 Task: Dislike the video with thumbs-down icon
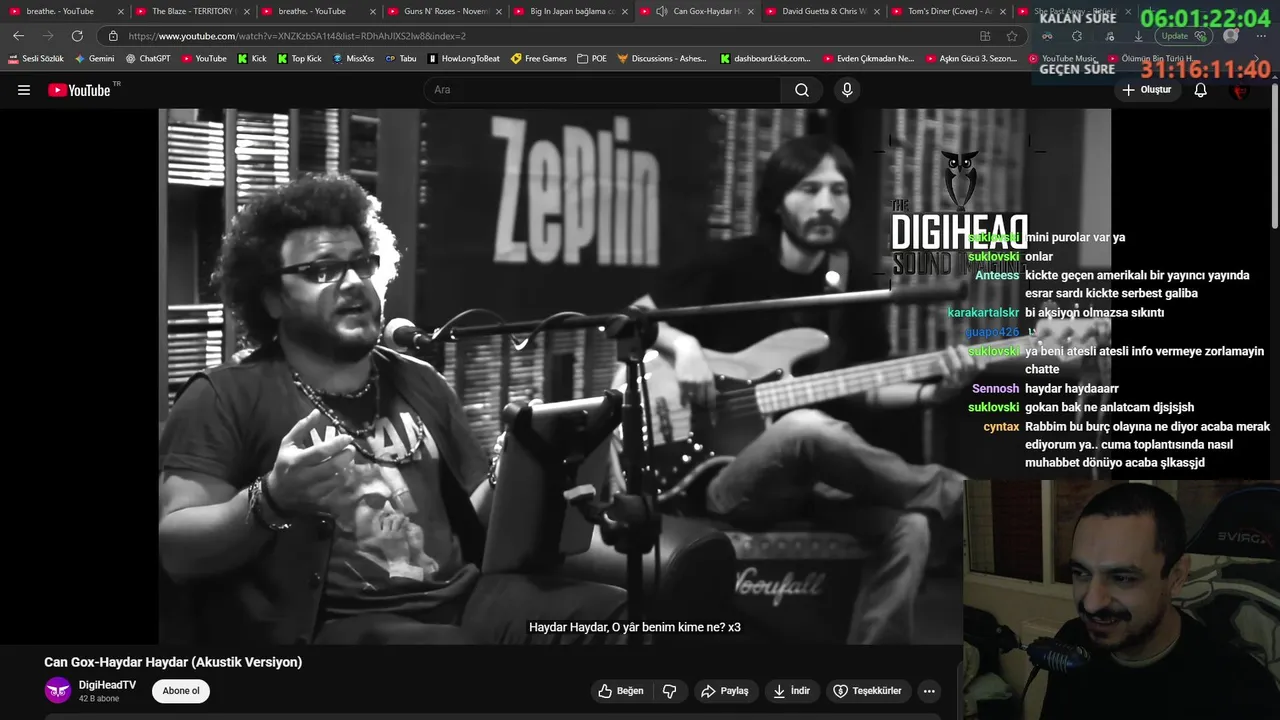click(x=670, y=691)
